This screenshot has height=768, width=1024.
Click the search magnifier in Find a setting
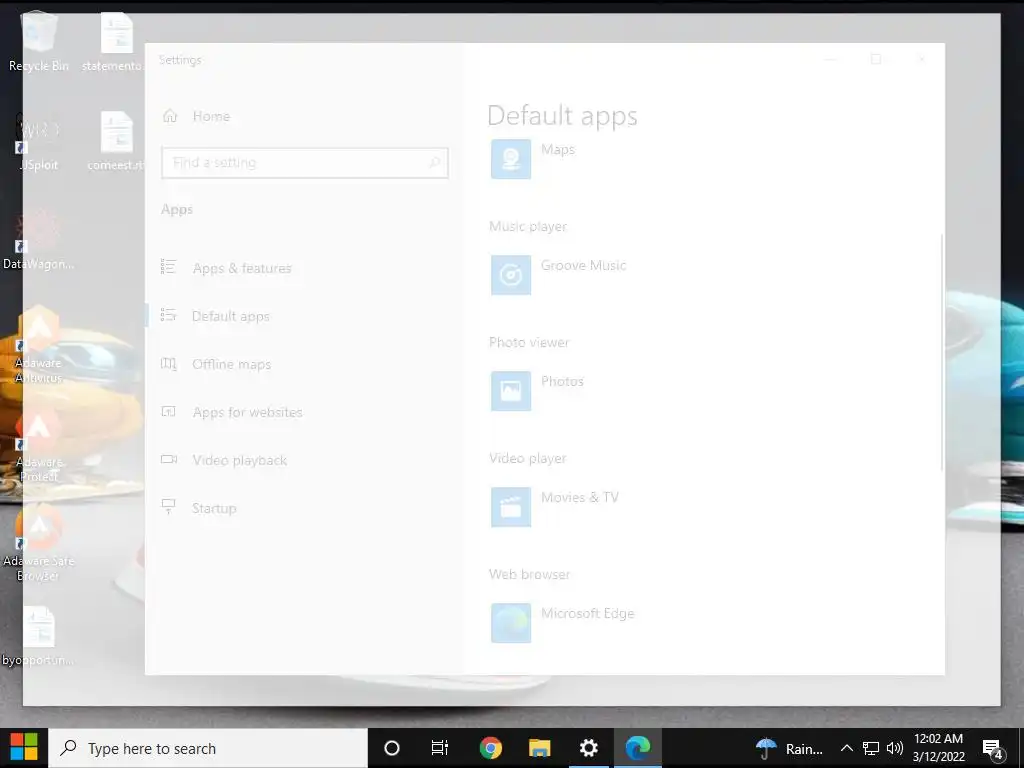coord(434,163)
